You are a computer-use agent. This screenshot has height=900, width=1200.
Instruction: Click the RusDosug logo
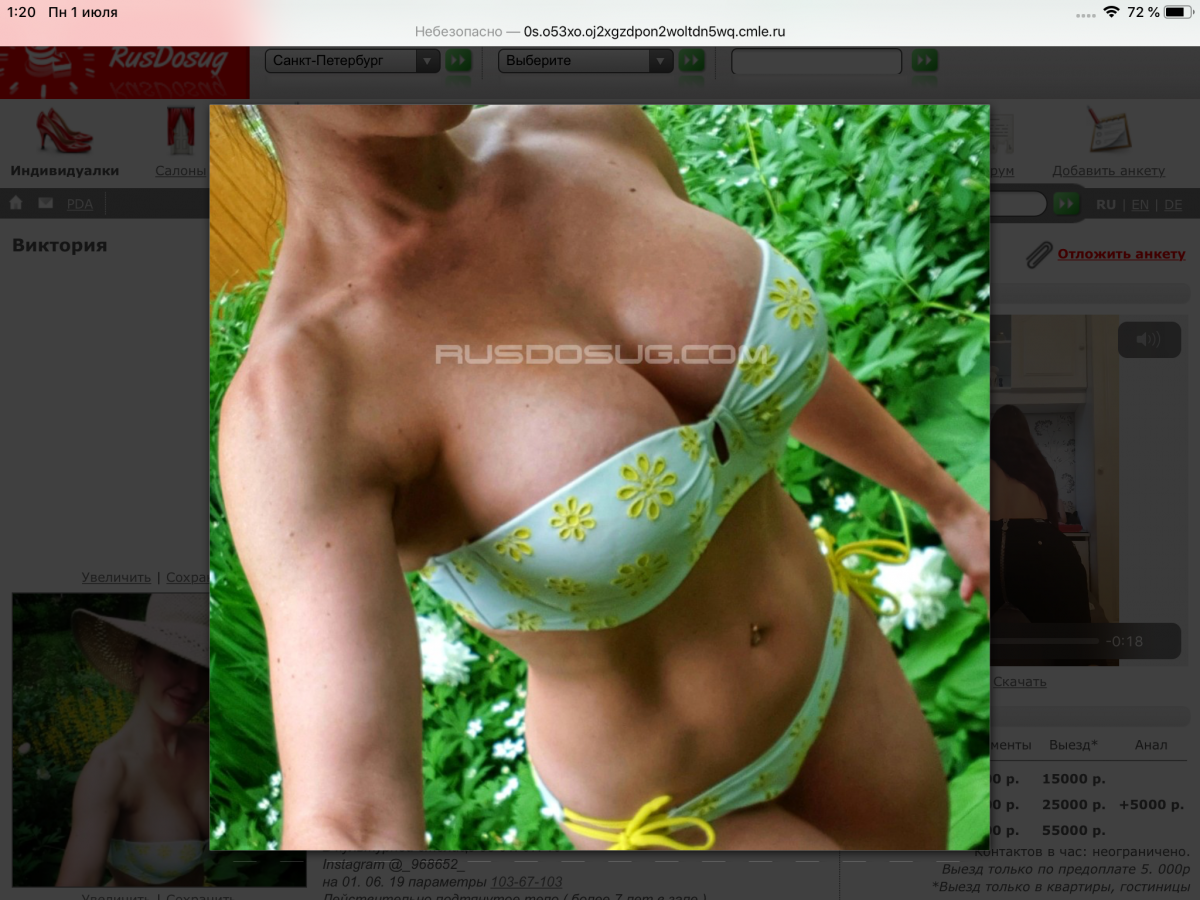(x=124, y=70)
